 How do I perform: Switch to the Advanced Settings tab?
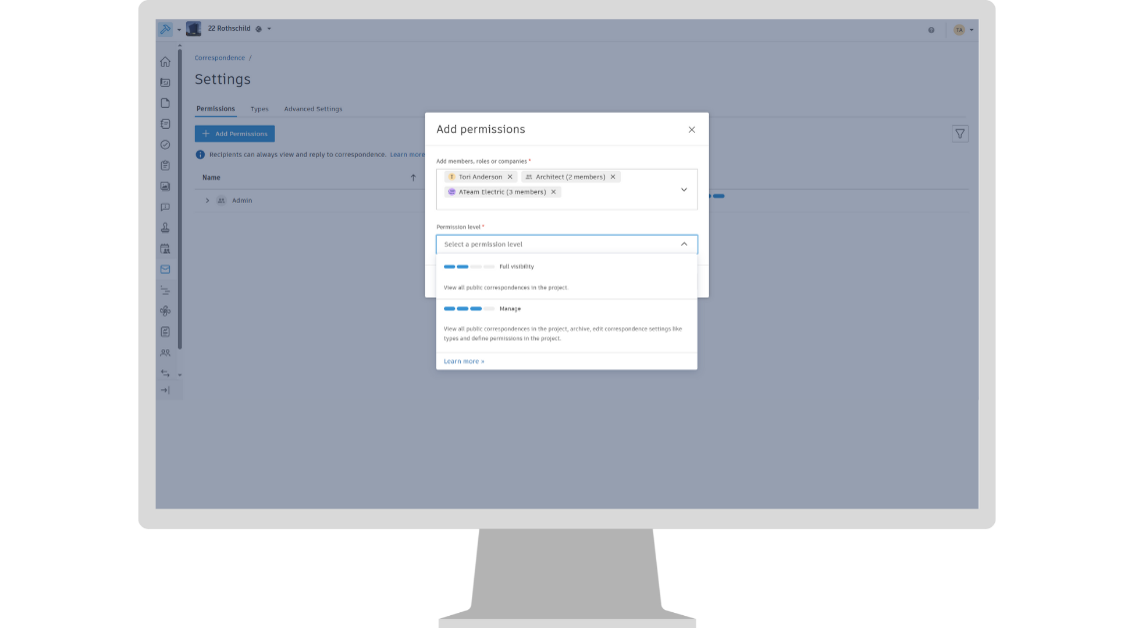313,109
